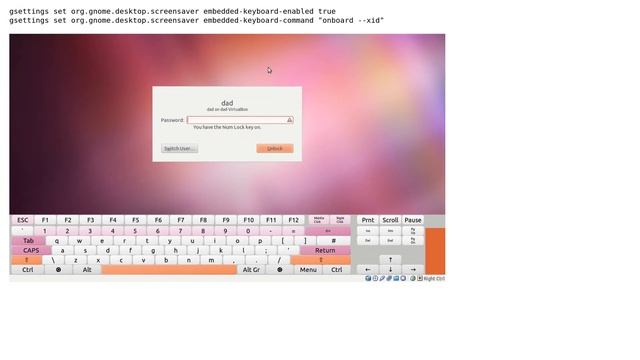Tap the orange space bar

pos(169,270)
